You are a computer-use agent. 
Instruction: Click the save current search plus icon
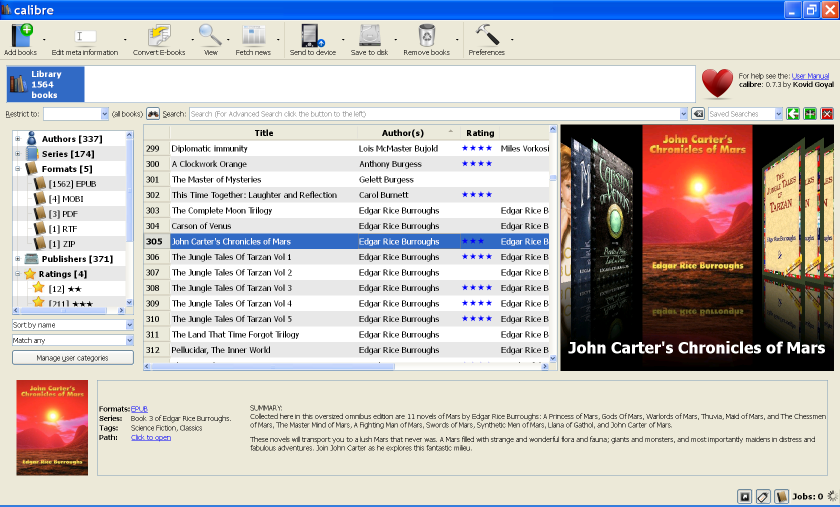click(x=810, y=114)
